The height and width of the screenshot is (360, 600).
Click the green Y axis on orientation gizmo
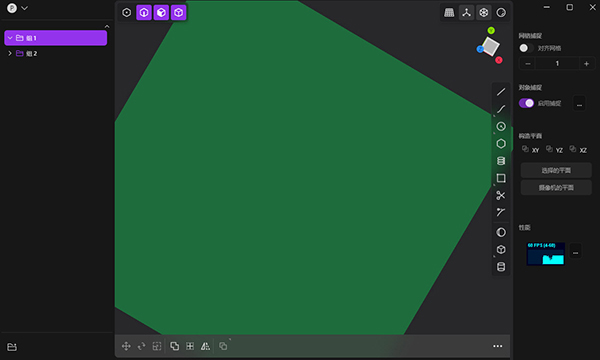click(491, 30)
